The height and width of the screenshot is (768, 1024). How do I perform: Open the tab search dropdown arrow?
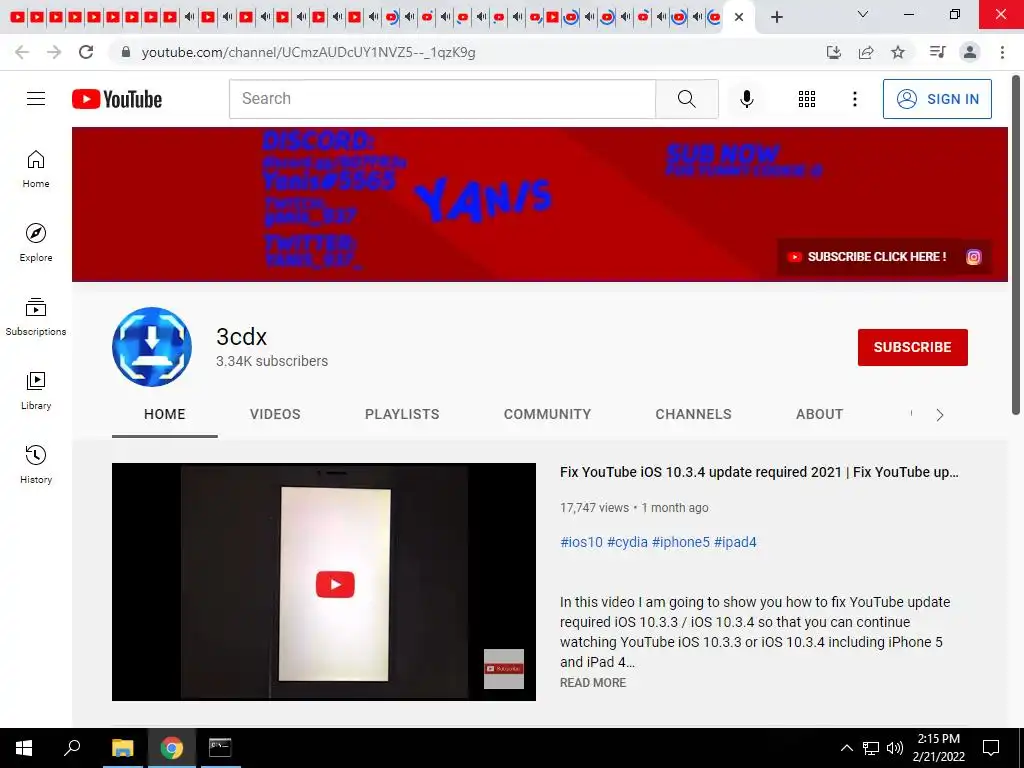point(862,14)
